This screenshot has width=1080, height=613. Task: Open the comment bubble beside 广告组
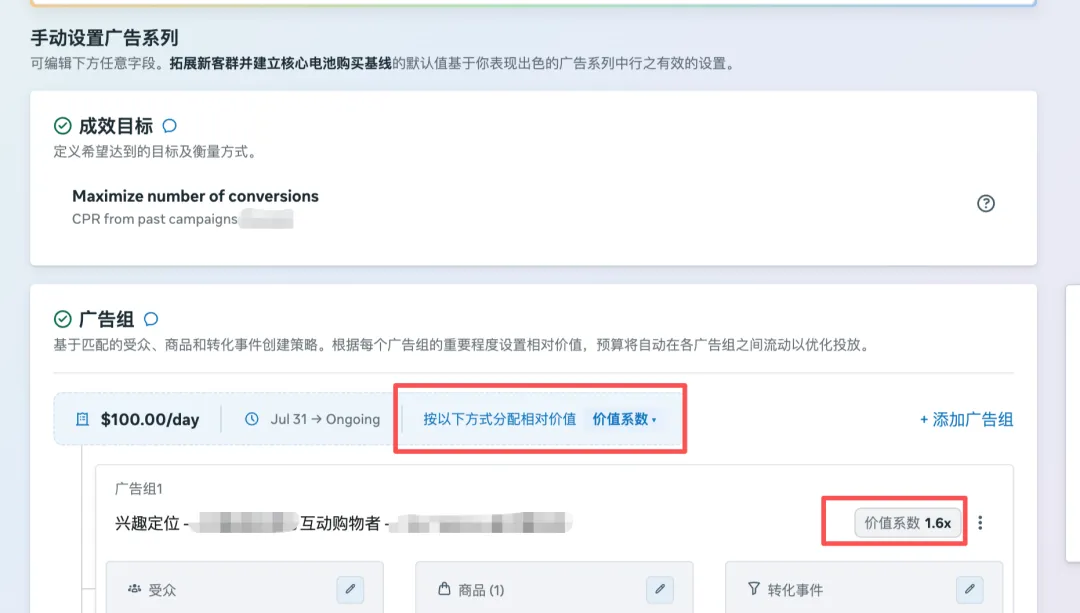(x=151, y=319)
